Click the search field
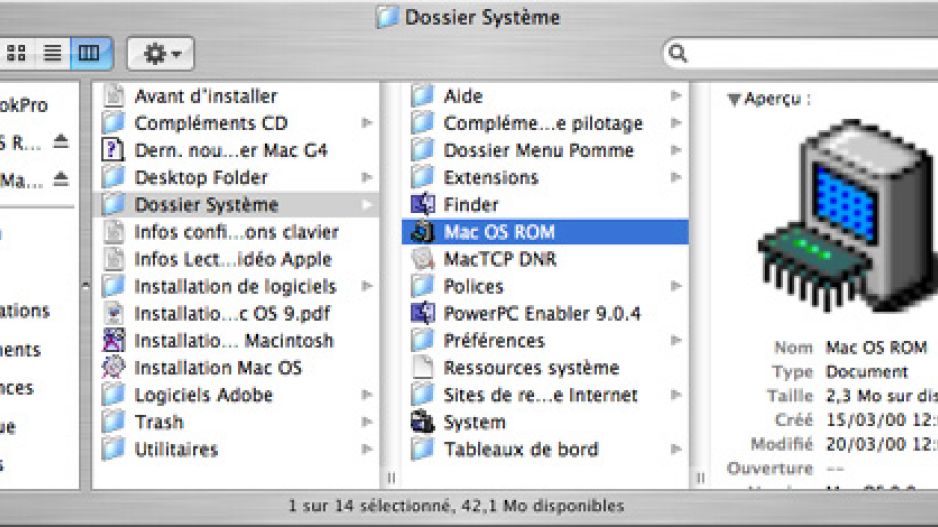Image resolution: width=938 pixels, height=527 pixels. coord(800,53)
